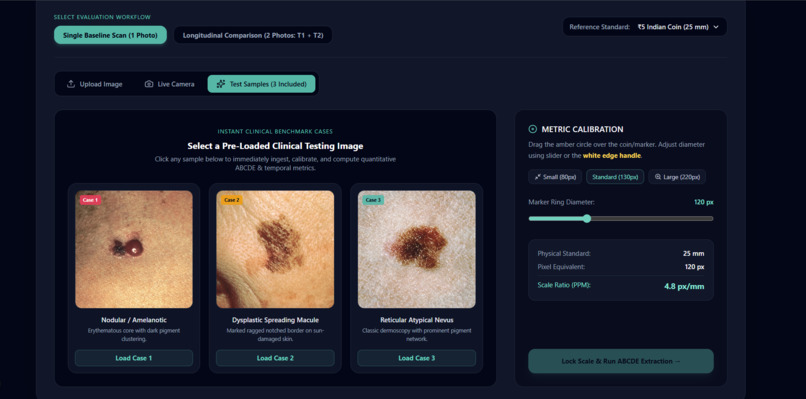Click the Dysplastic Spreading Macule title

click(x=275, y=320)
